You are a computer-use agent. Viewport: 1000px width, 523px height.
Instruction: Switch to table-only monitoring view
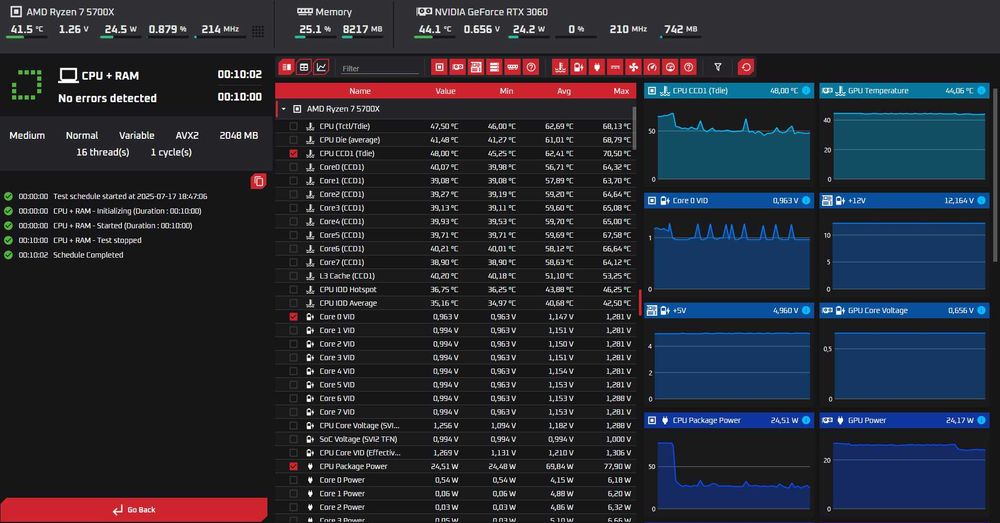[304, 67]
